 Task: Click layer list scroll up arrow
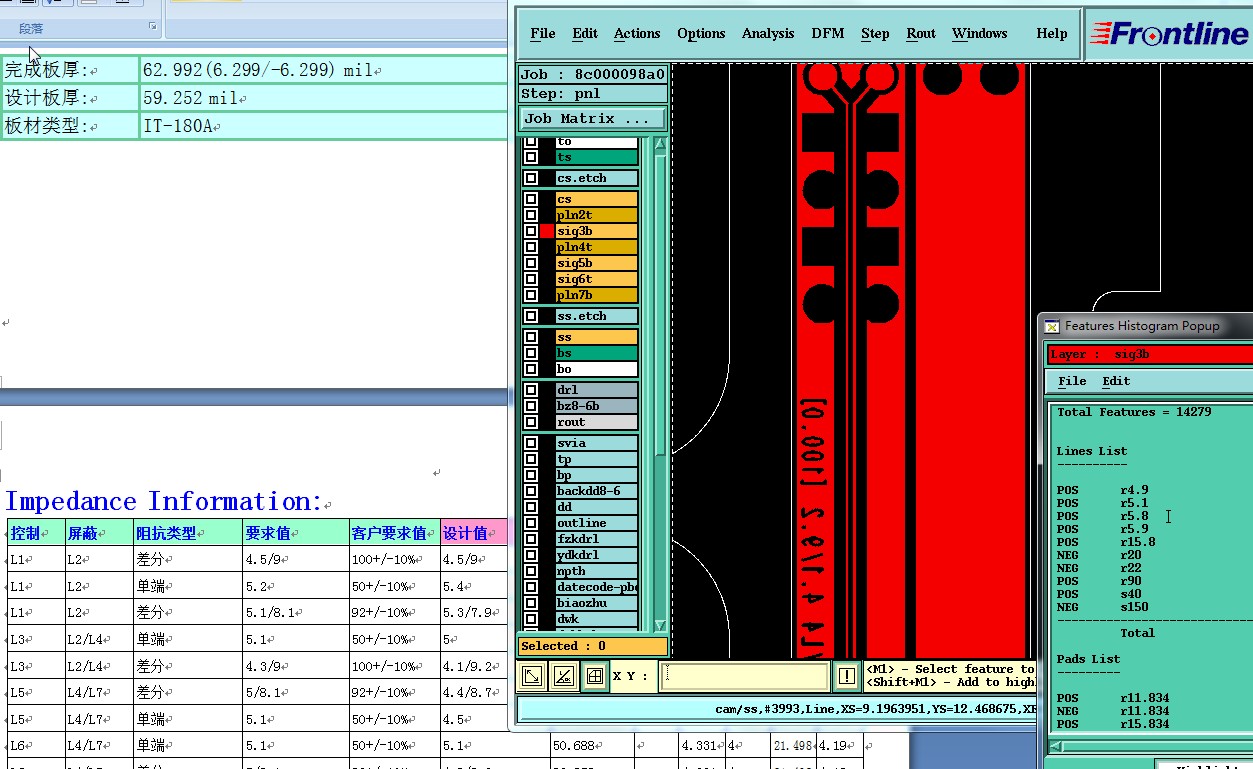pos(660,144)
